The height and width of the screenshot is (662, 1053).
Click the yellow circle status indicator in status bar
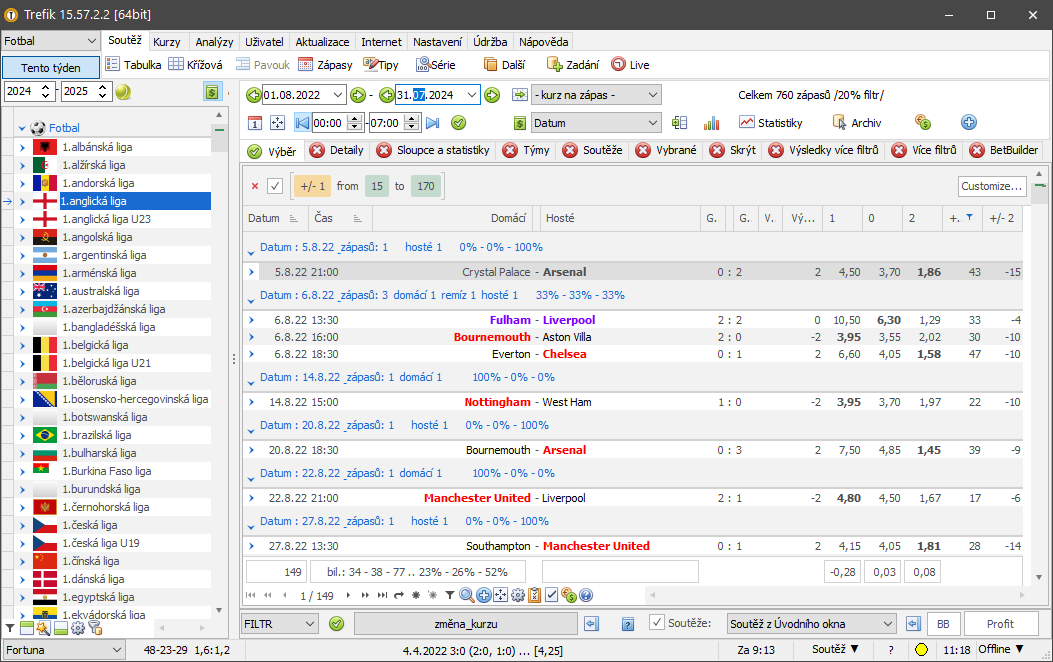[921, 650]
